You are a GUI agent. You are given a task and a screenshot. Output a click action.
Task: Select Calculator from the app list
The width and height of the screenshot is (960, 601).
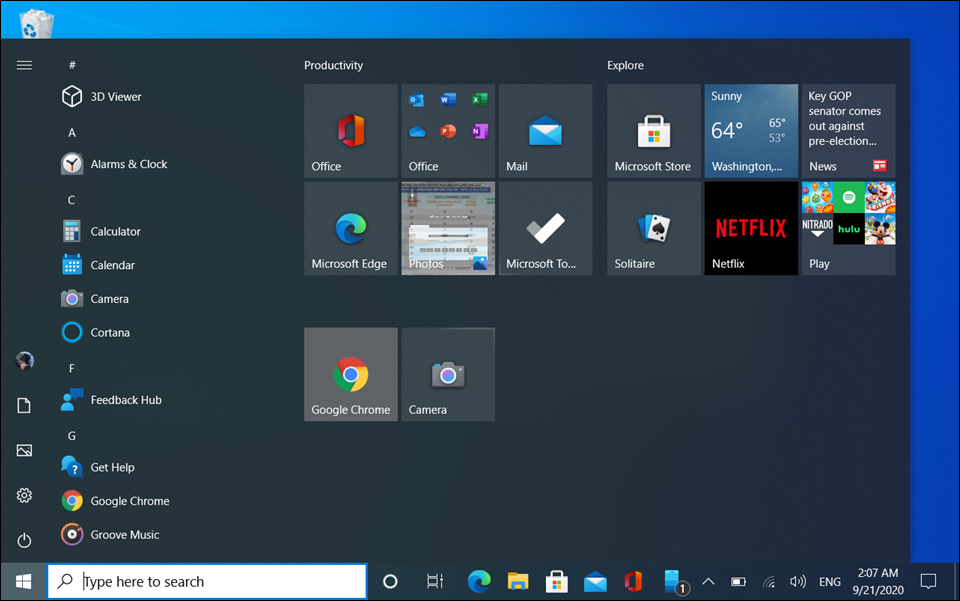(x=115, y=231)
